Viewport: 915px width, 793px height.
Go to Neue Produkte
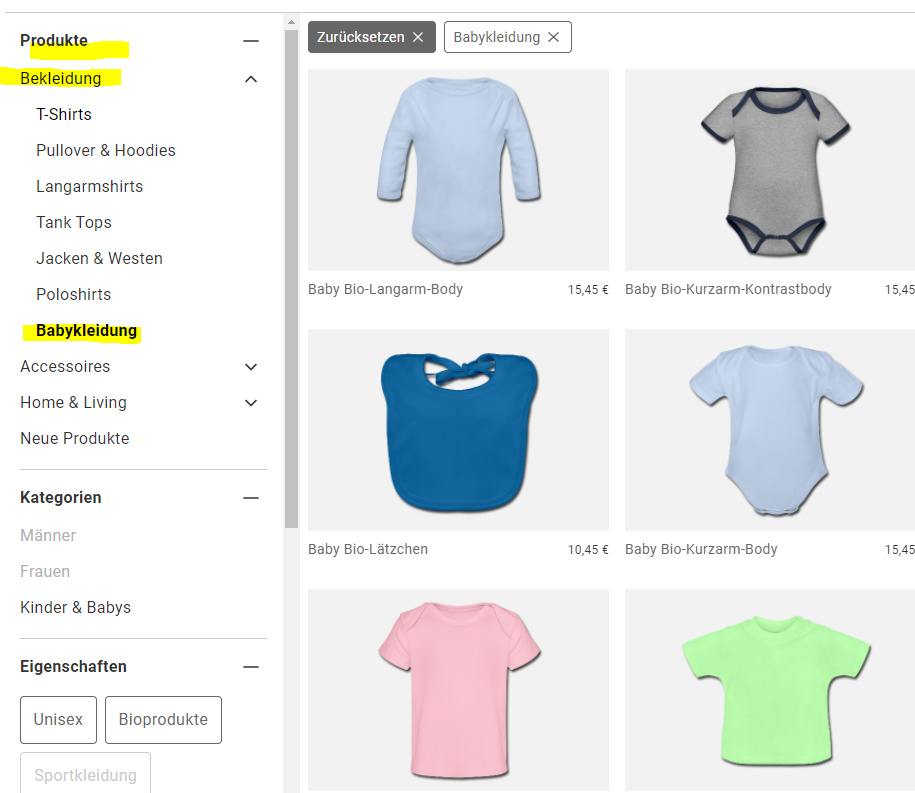tap(74, 439)
